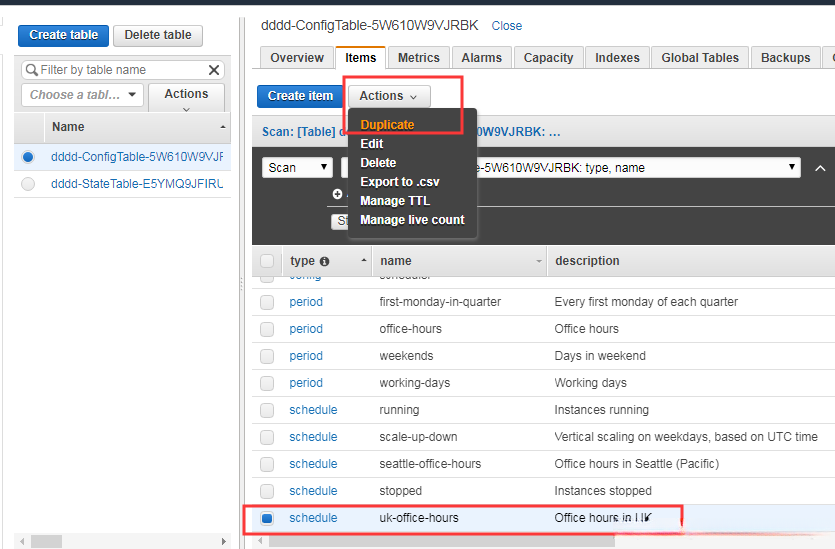835x549 pixels.
Task: Clear the table name filter with X
Action: click(214, 70)
